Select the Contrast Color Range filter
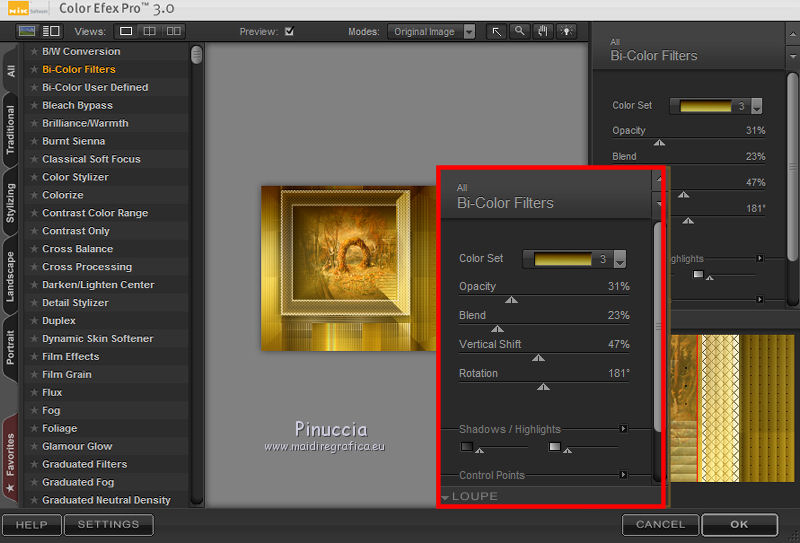 tap(95, 213)
